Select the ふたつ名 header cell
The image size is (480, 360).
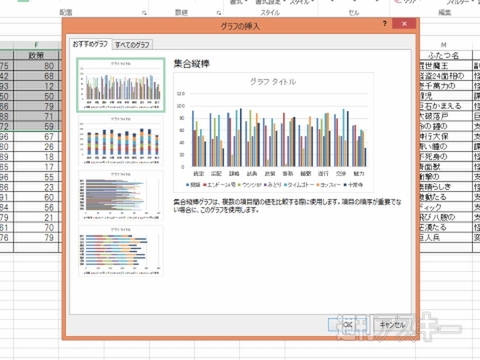click(x=443, y=55)
